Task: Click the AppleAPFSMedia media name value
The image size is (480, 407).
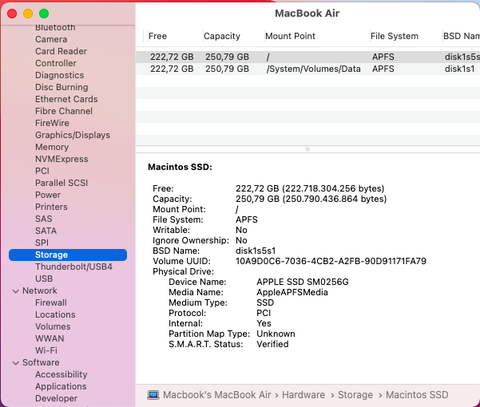Action: click(292, 292)
